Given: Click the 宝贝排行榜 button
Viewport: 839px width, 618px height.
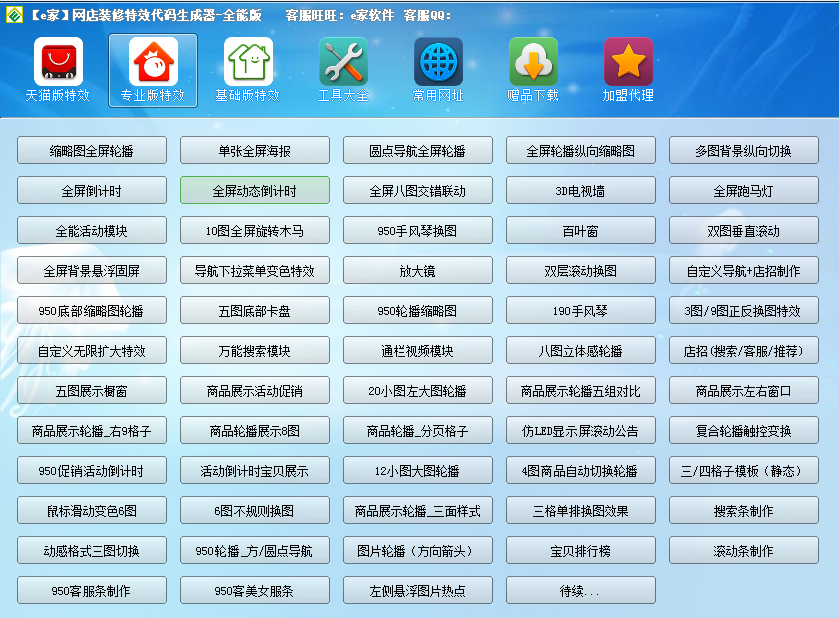Looking at the screenshot, I should point(581,551).
